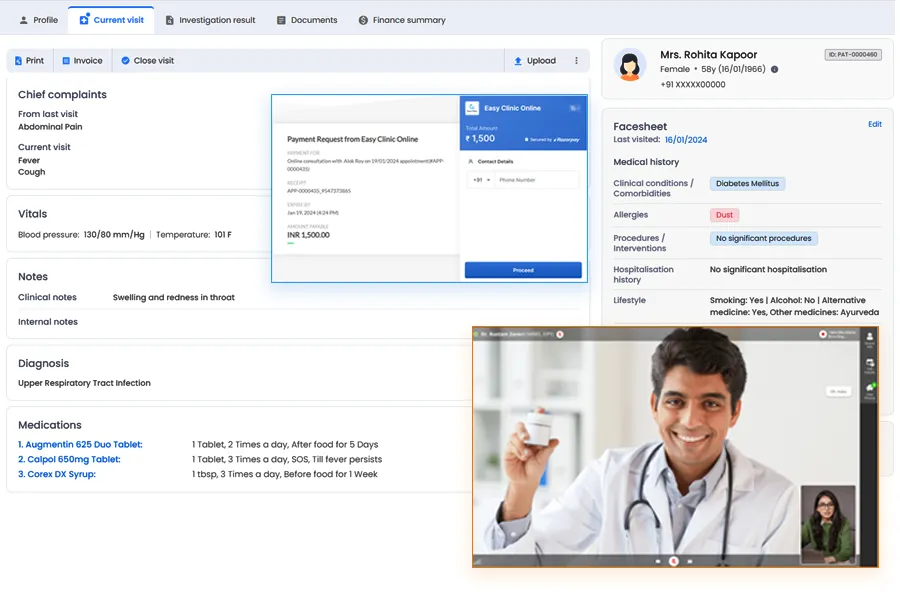Hang up using the red end-call button
The image size is (900, 608).
pyautogui.click(x=673, y=560)
